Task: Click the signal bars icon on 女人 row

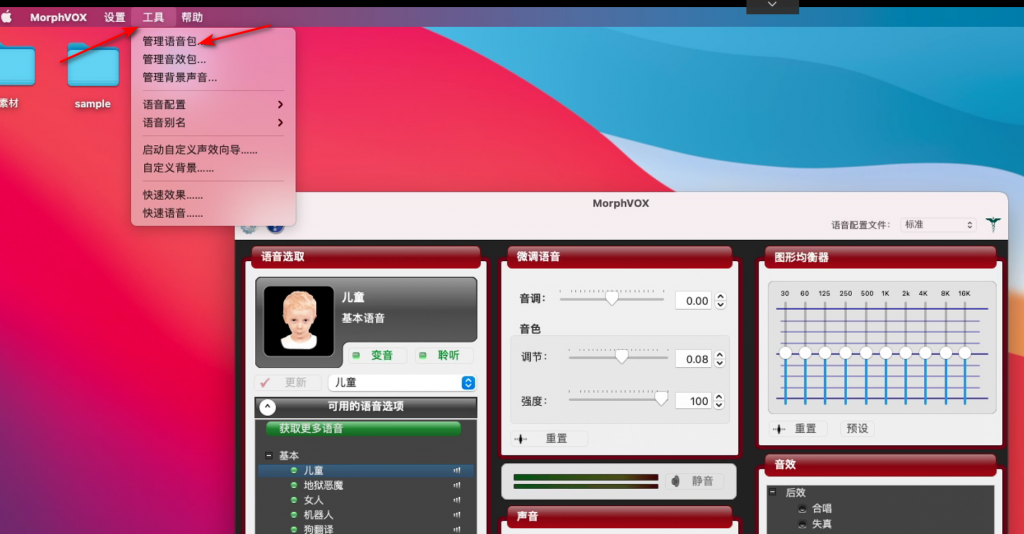Action: coord(456,500)
